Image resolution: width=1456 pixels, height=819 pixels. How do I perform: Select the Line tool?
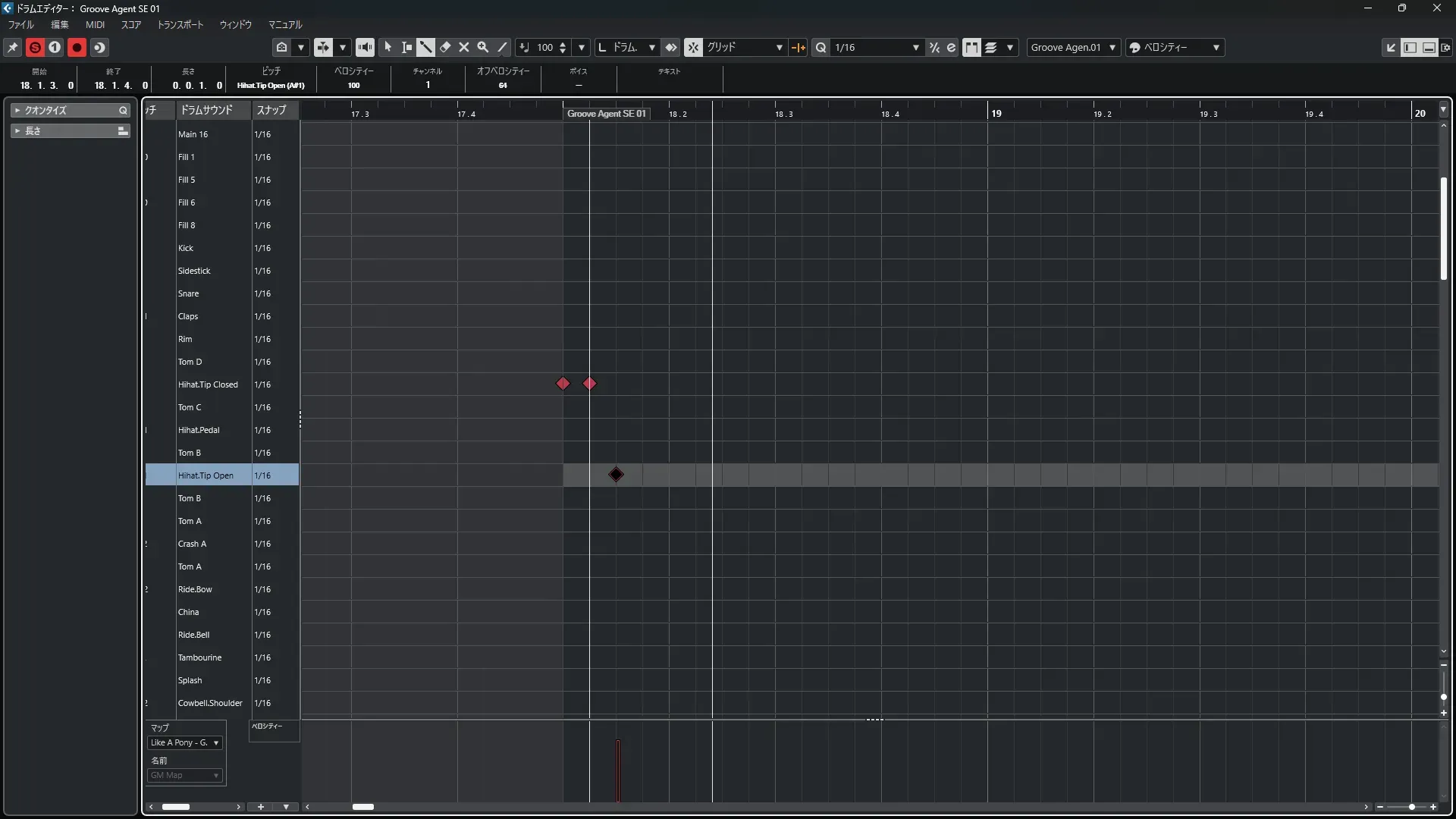coord(502,47)
